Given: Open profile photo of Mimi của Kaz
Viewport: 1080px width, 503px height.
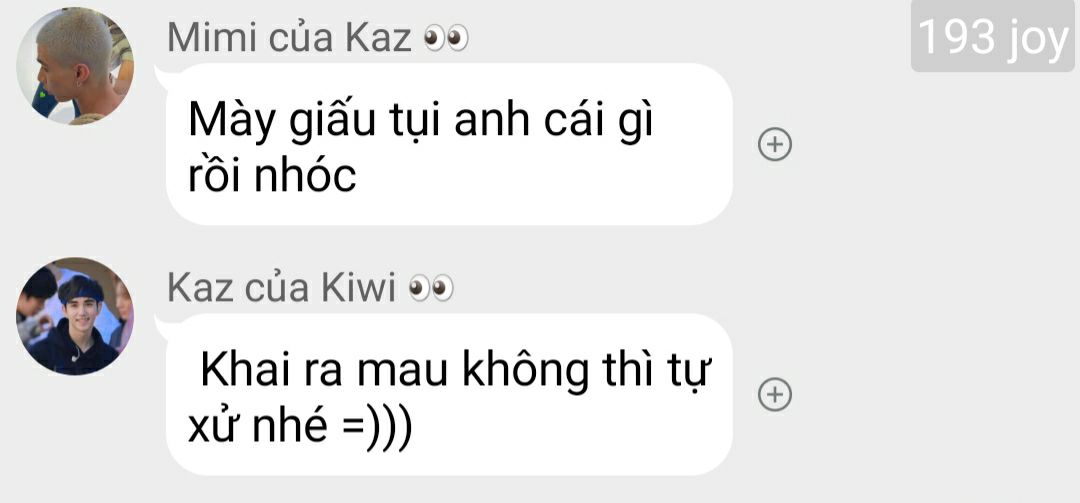Looking at the screenshot, I should pos(75,65).
